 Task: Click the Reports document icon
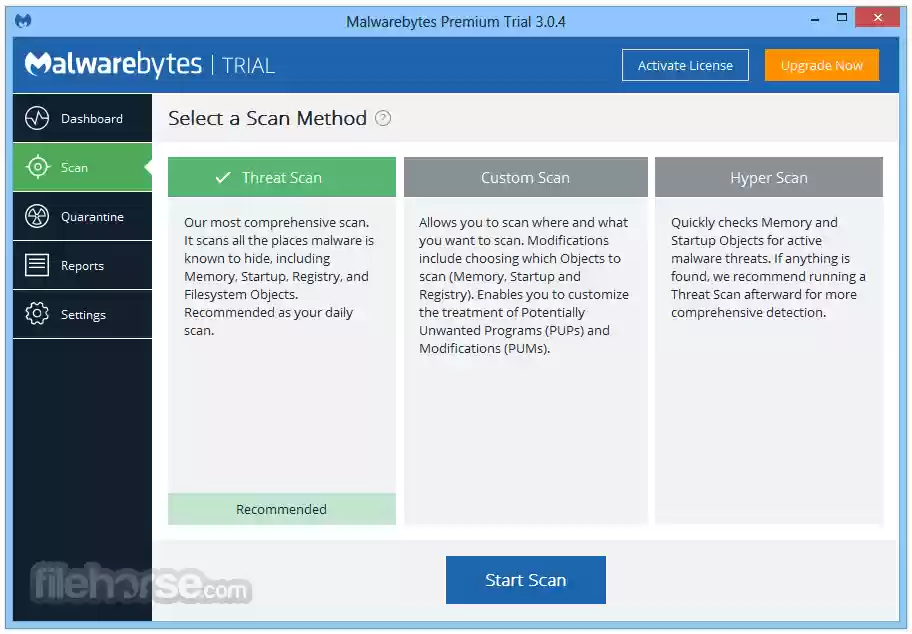coord(37,265)
